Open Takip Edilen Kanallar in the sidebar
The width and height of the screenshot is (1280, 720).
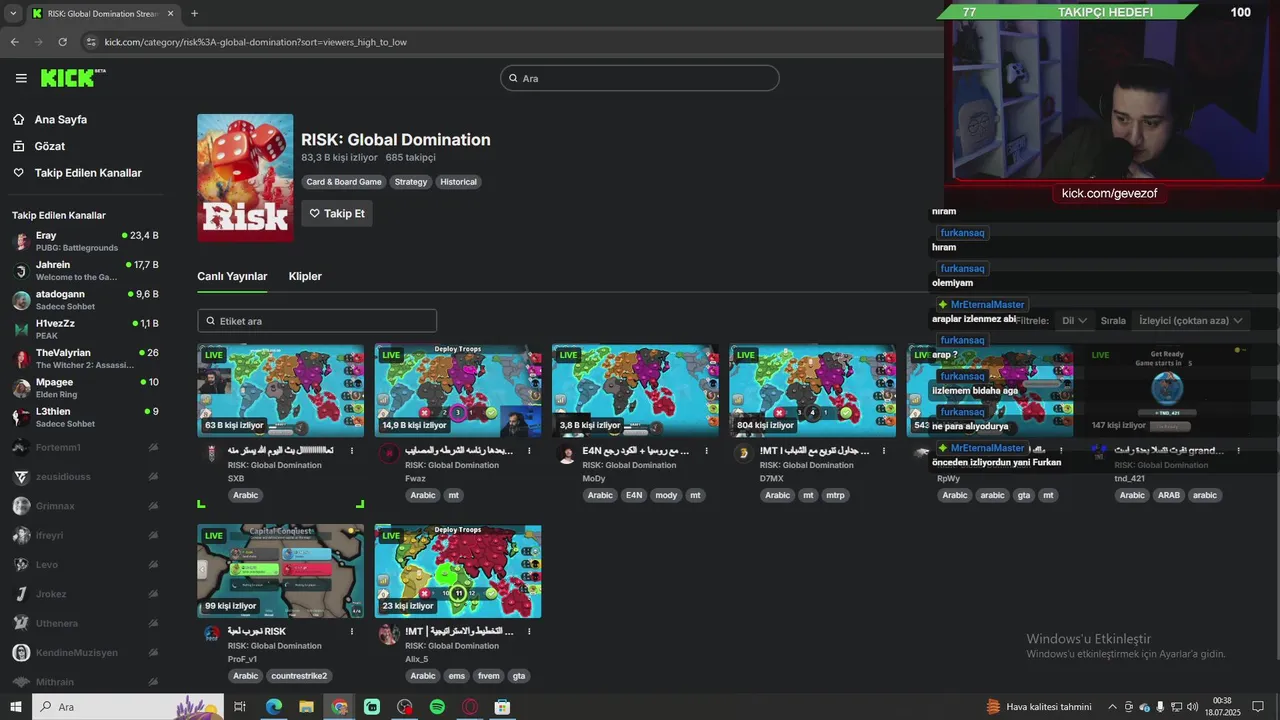coord(88,173)
